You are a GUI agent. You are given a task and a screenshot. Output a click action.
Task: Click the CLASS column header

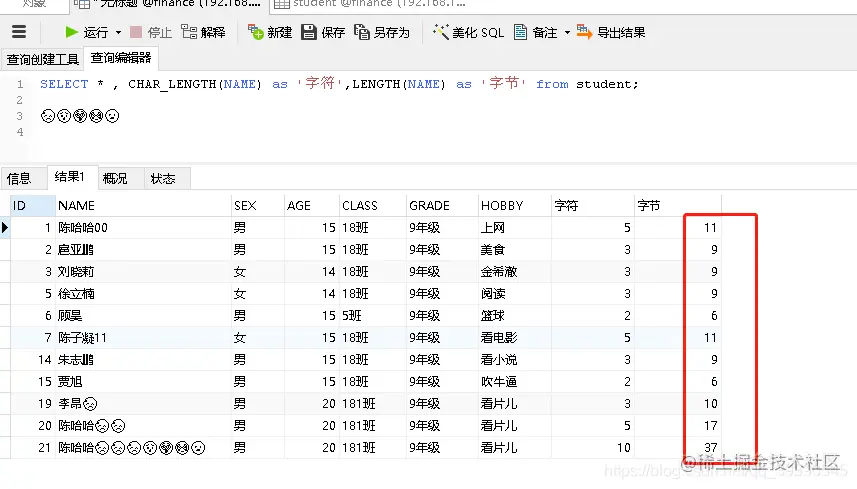point(373,205)
